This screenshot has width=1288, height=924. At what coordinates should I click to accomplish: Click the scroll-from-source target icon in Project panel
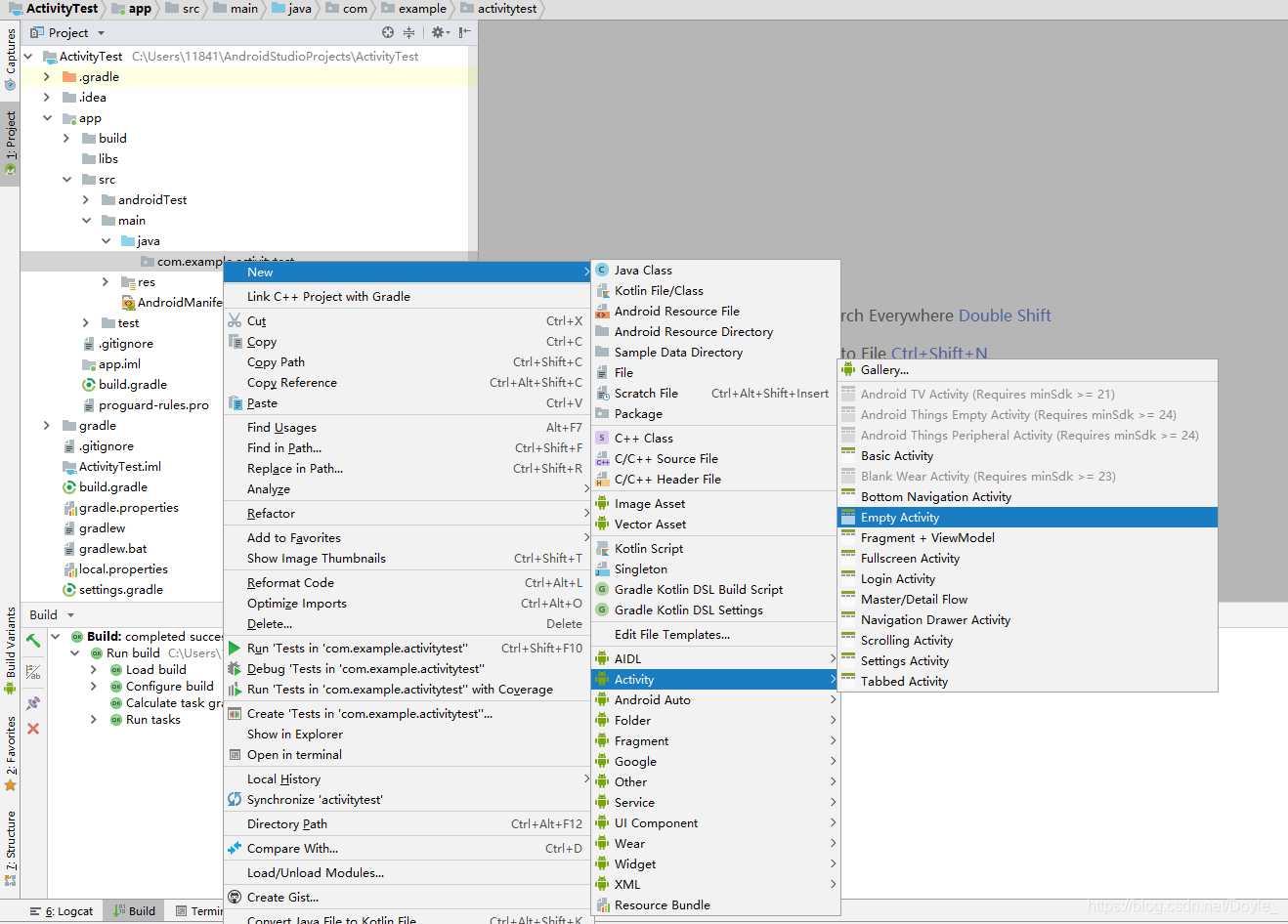[x=388, y=32]
